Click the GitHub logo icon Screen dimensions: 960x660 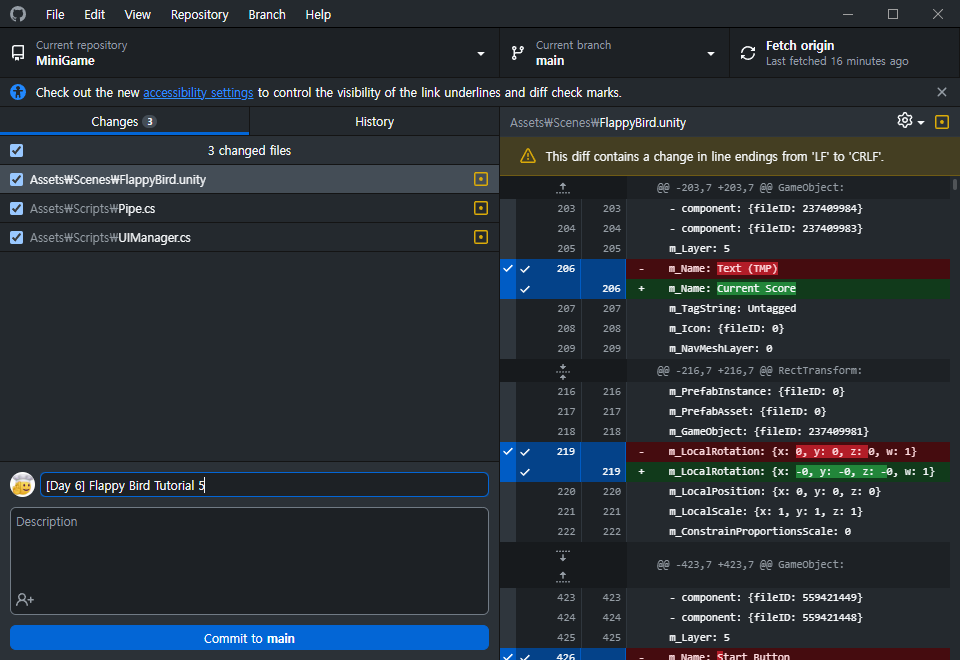pyautogui.click(x=18, y=13)
